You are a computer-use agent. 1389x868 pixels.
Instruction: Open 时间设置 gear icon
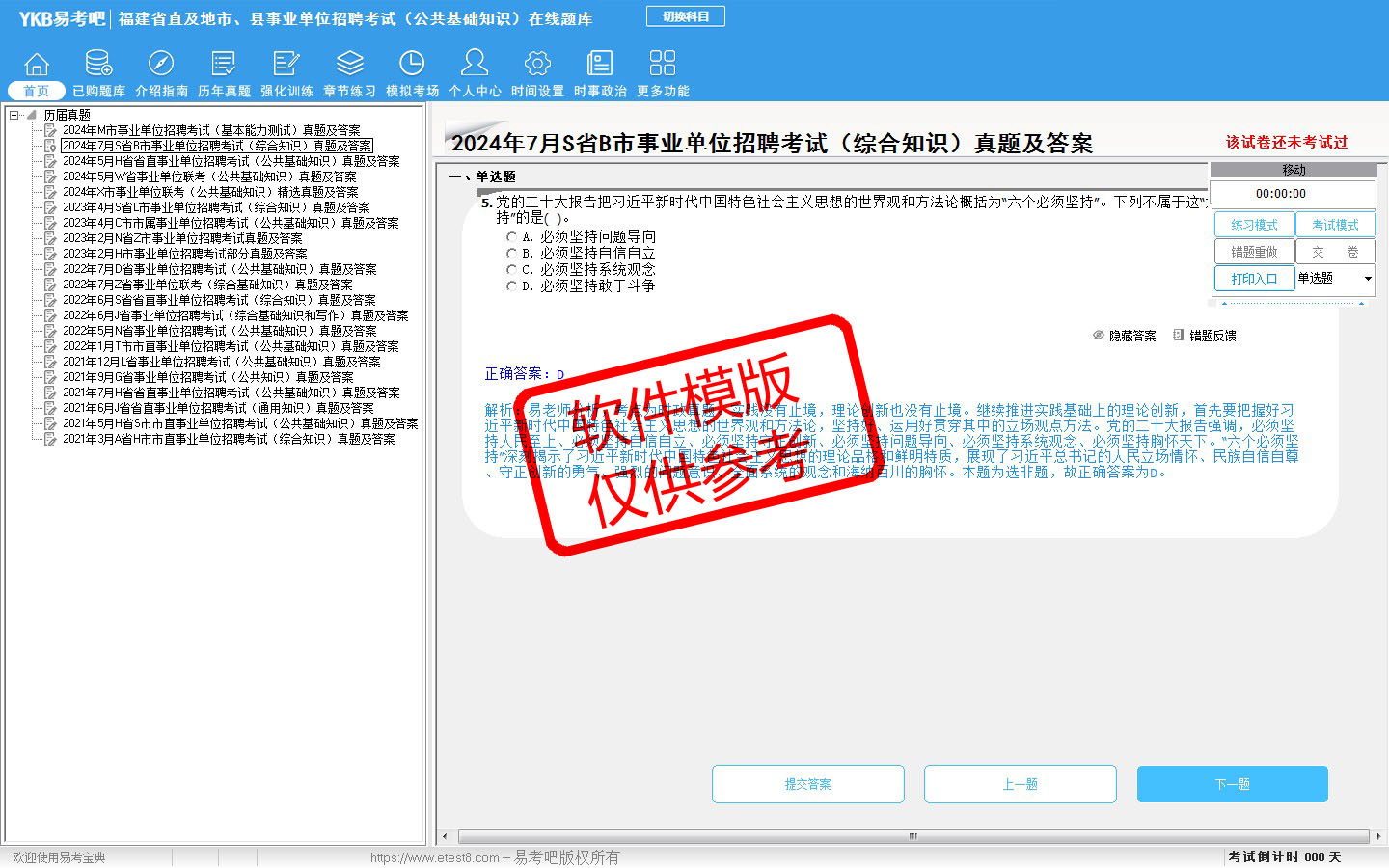tap(537, 65)
